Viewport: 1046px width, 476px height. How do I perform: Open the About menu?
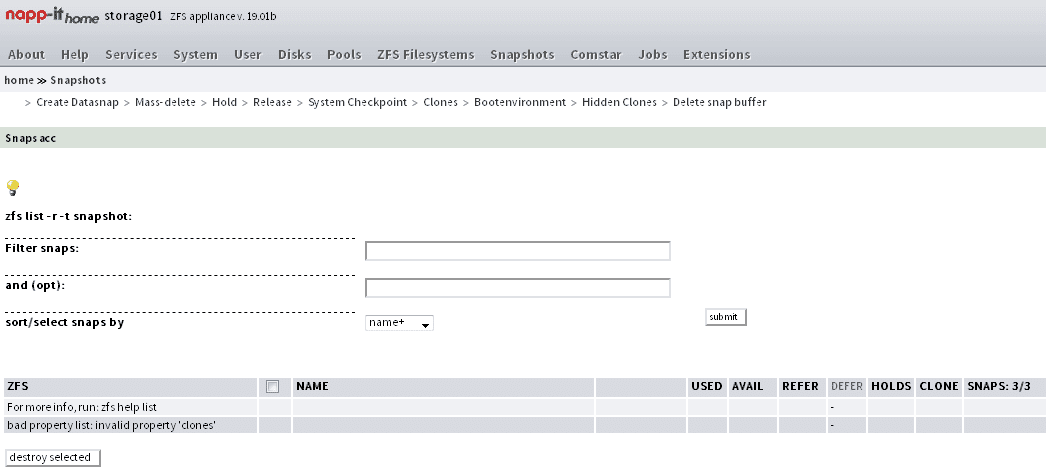pos(27,55)
